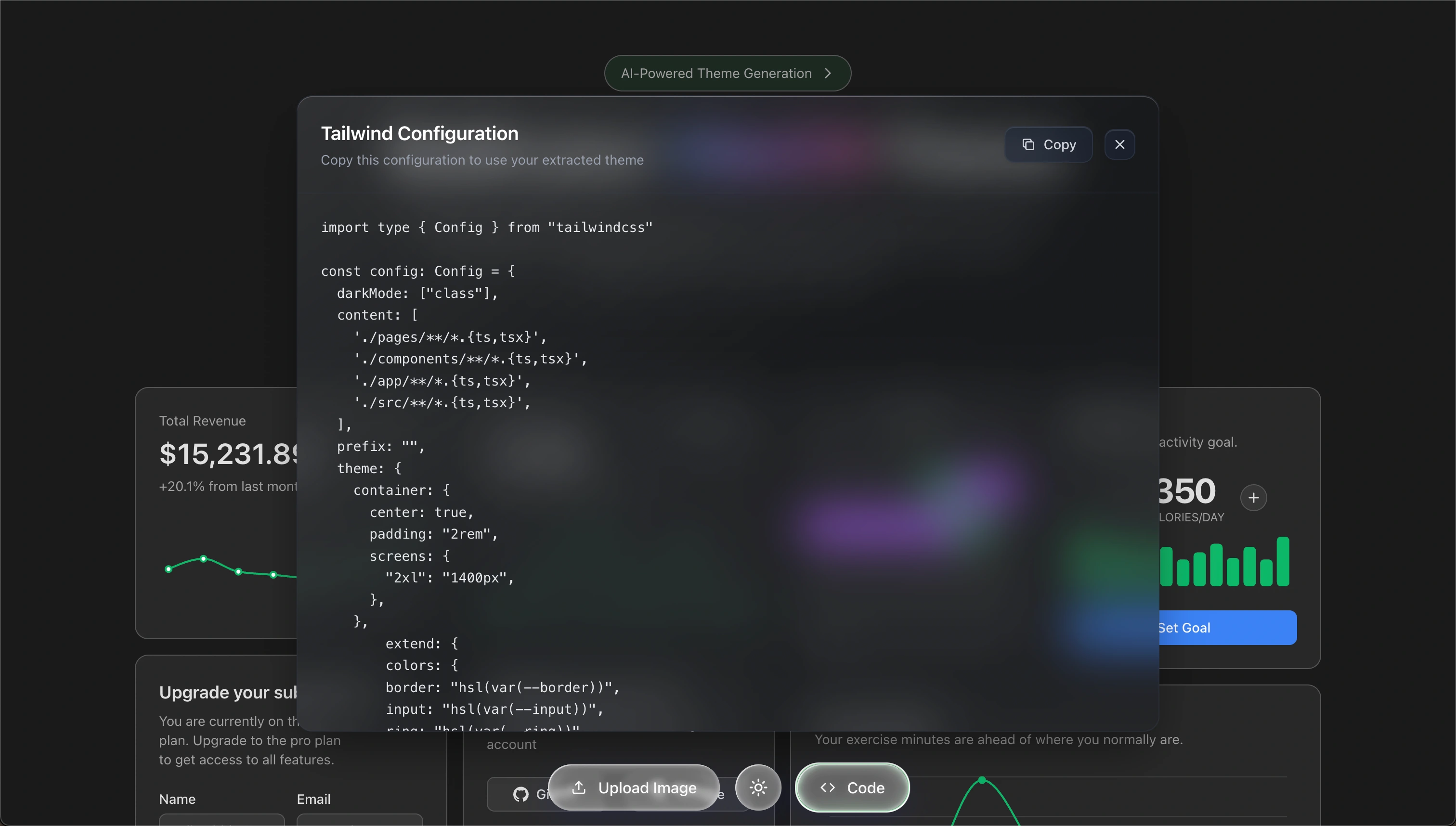The image size is (1456, 826).
Task: Close the Tailwind Configuration dialog
Action: [1119, 145]
